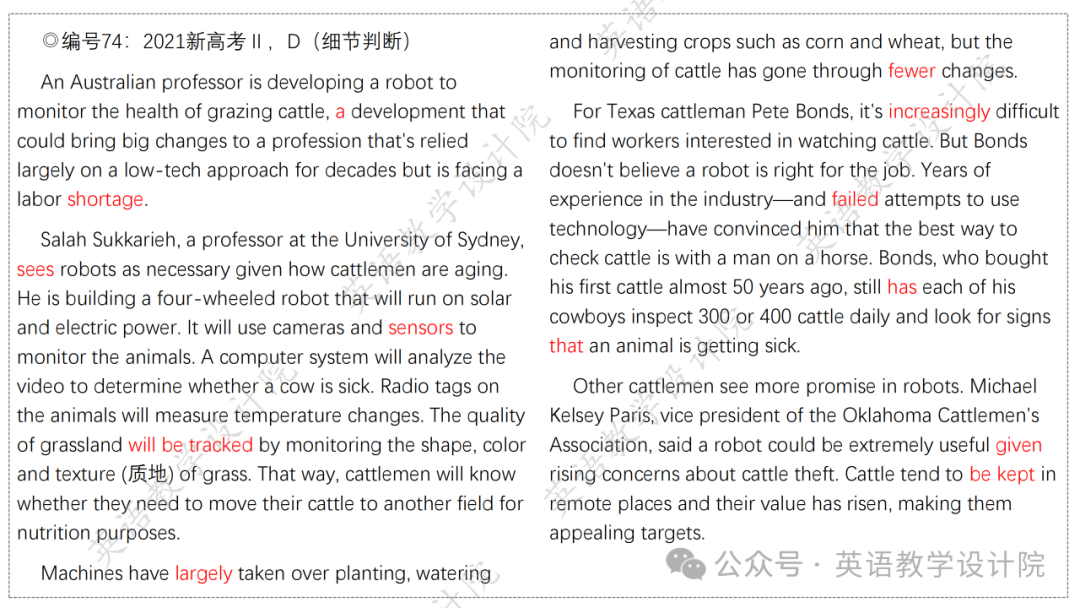Click the label 细节判断 in the title

tap(361, 41)
